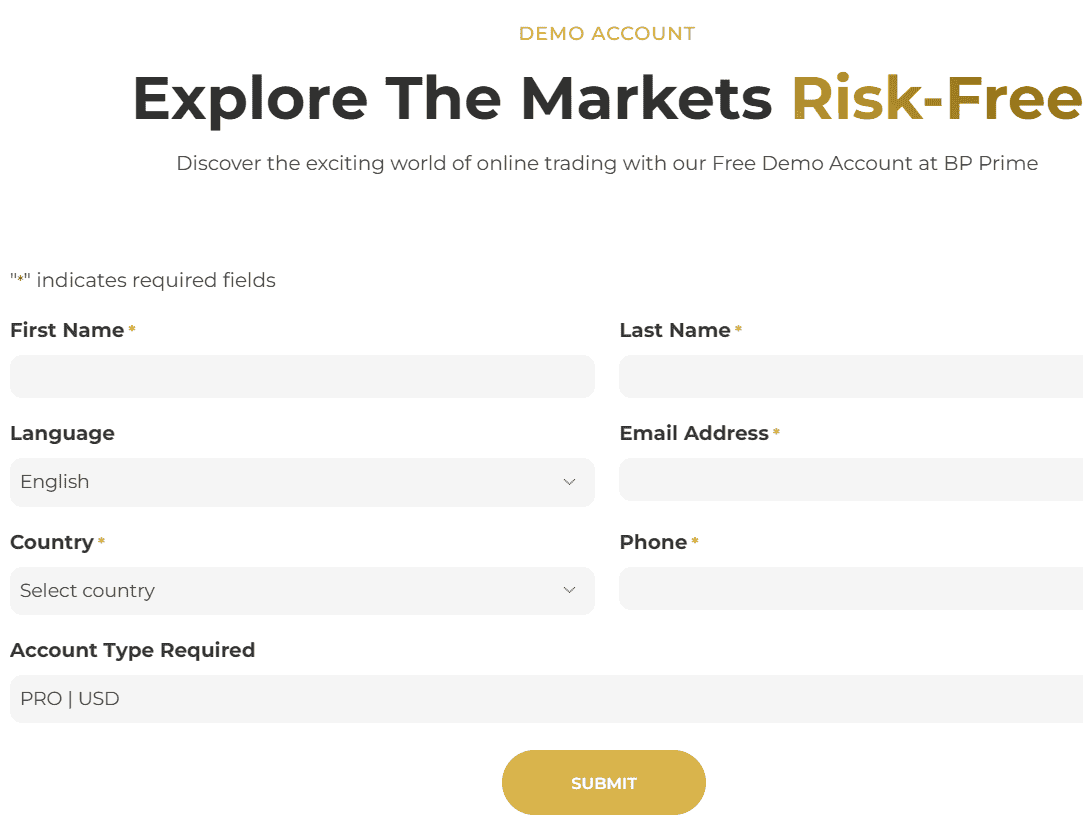Click inside the Email Address field
Image resolution: width=1083 pixels, height=822 pixels.
[850, 479]
